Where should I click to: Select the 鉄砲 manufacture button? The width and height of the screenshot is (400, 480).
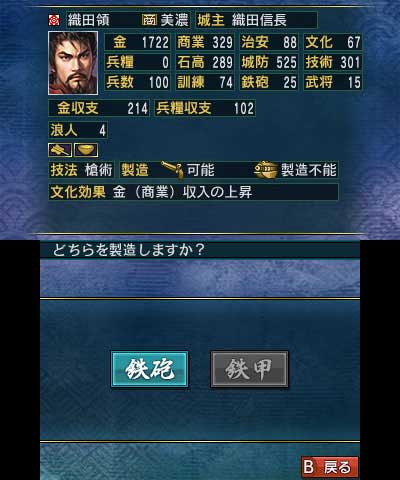[150, 369]
